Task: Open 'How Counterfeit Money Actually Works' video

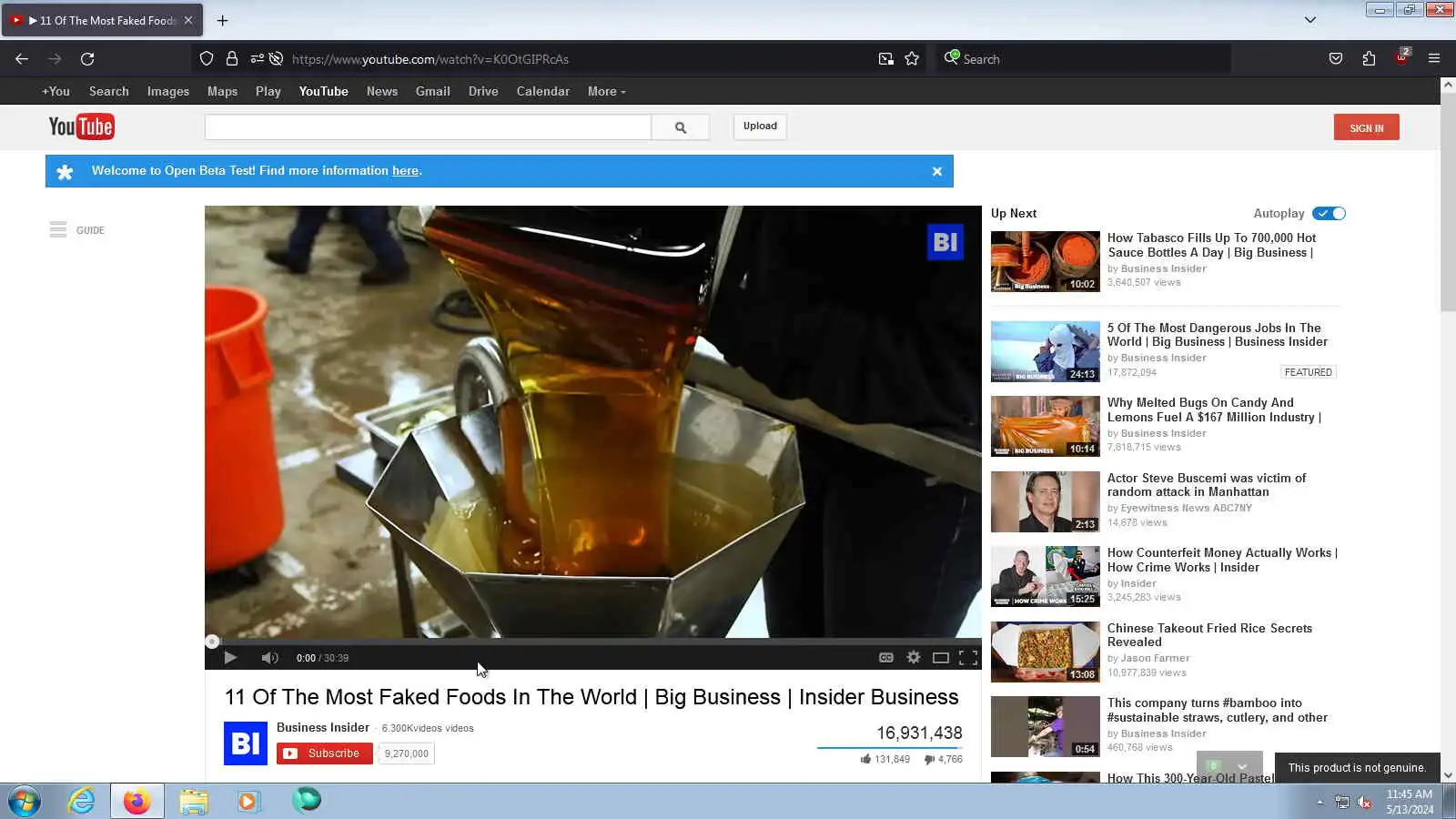Action: point(1222,560)
